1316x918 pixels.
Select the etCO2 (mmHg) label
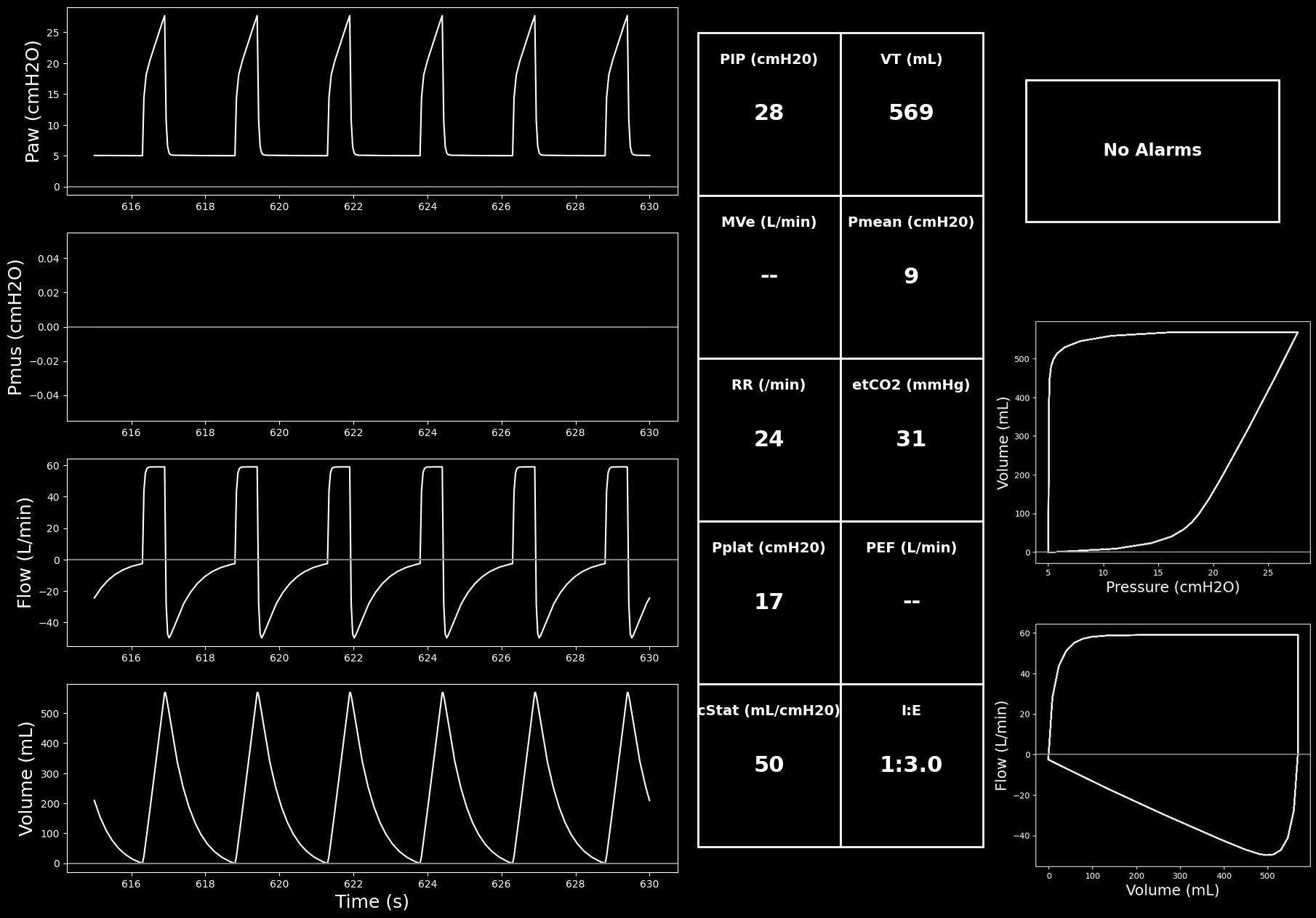pyautogui.click(x=911, y=385)
